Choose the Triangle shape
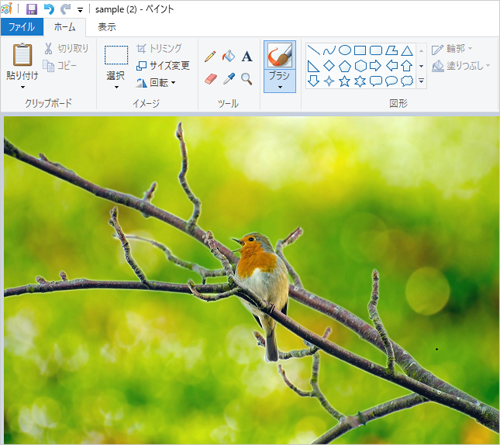 click(407, 51)
